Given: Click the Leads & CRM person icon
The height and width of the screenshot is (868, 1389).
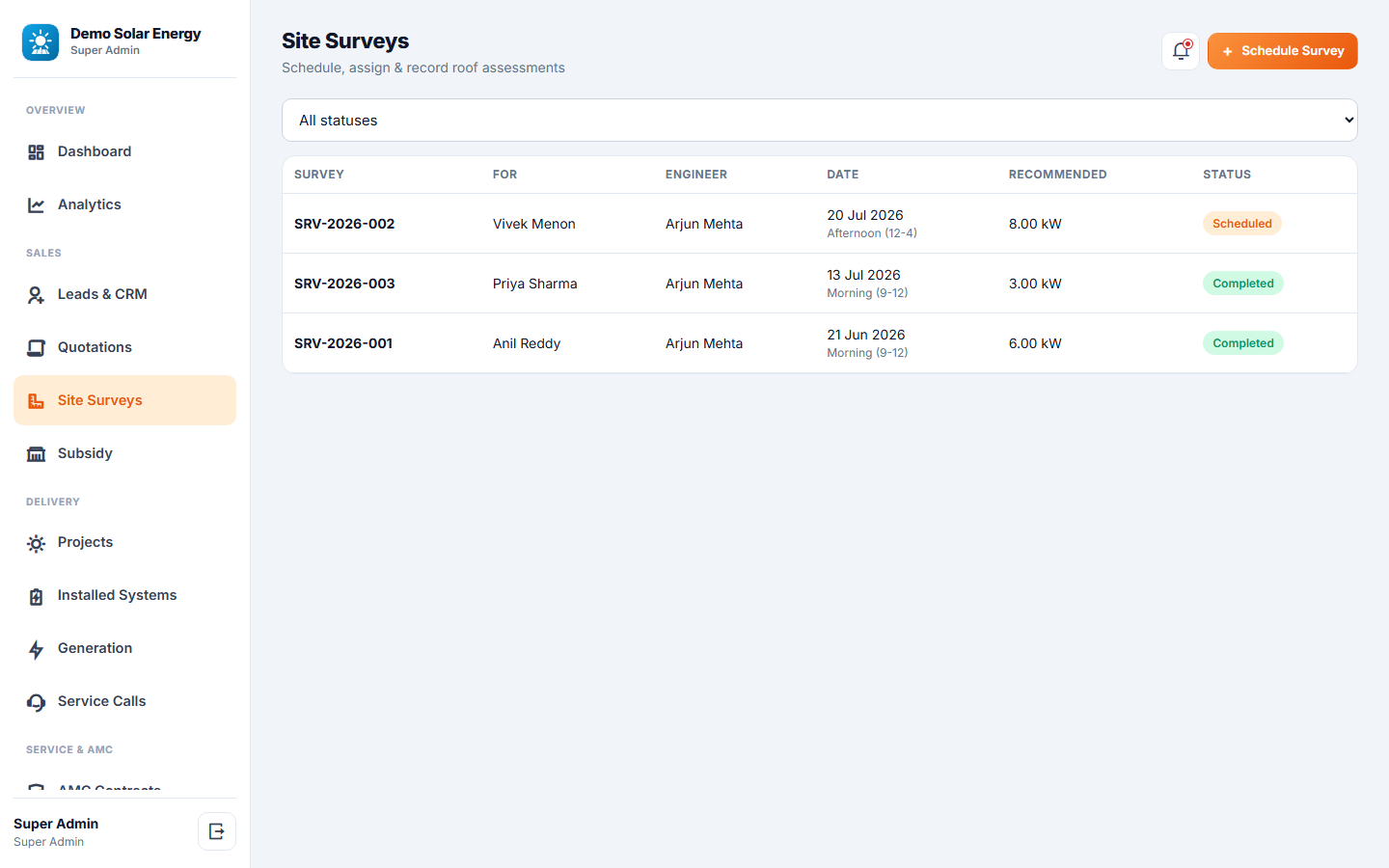Looking at the screenshot, I should tap(36, 295).
